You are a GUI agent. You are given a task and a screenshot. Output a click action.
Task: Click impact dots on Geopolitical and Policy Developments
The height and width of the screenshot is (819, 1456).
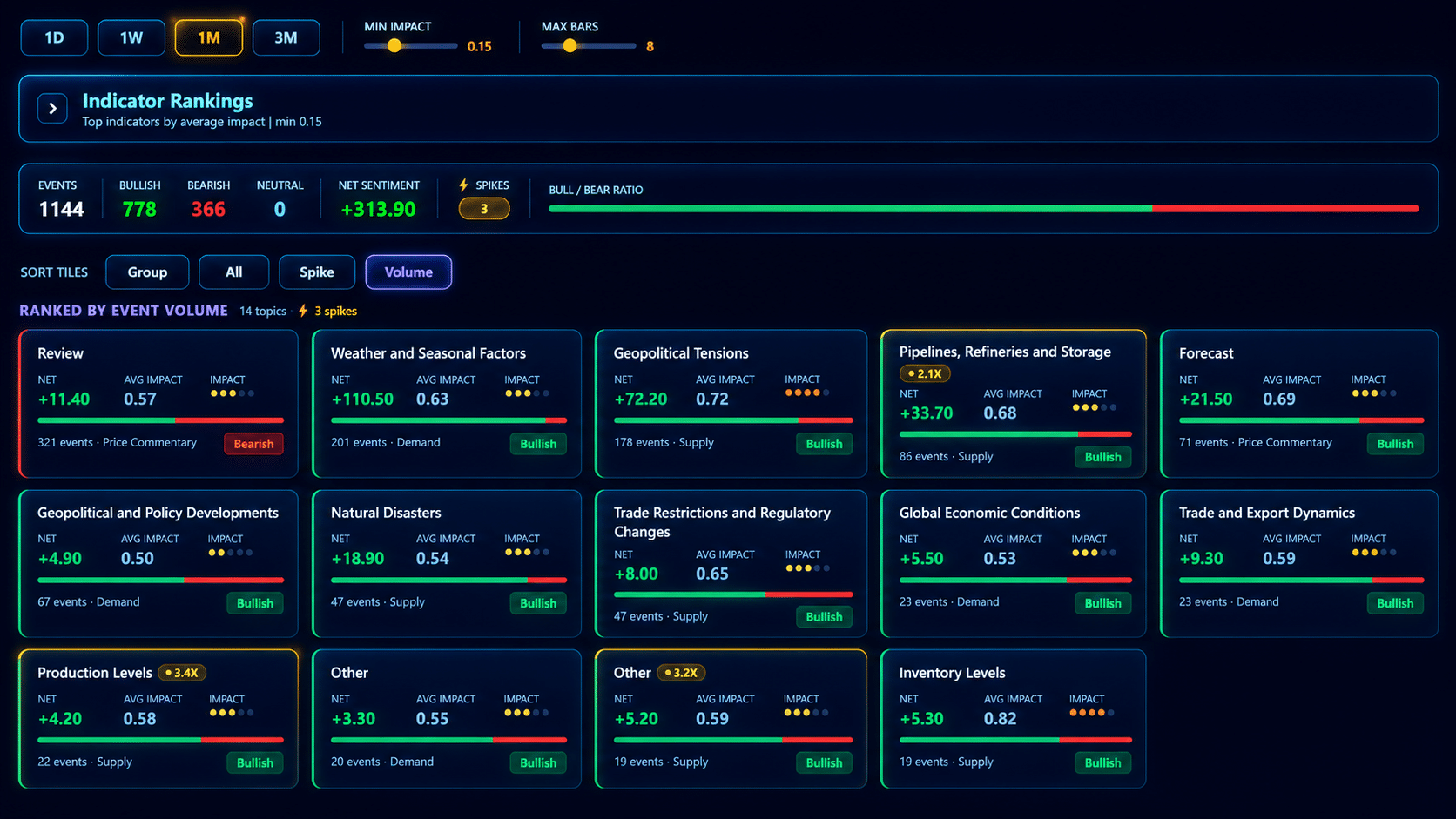point(230,553)
